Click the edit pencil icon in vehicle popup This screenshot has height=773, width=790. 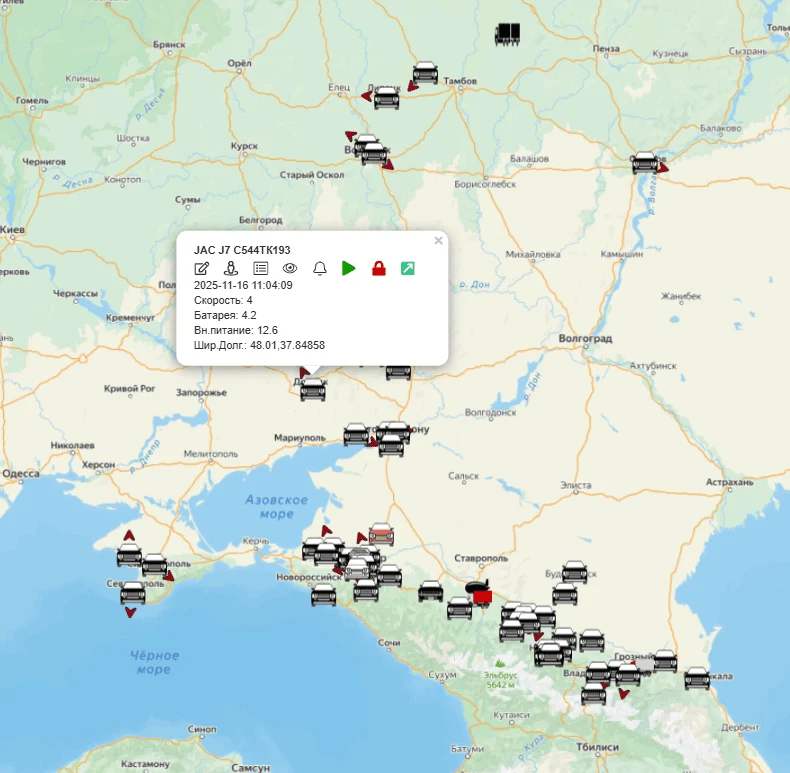pyautogui.click(x=202, y=268)
